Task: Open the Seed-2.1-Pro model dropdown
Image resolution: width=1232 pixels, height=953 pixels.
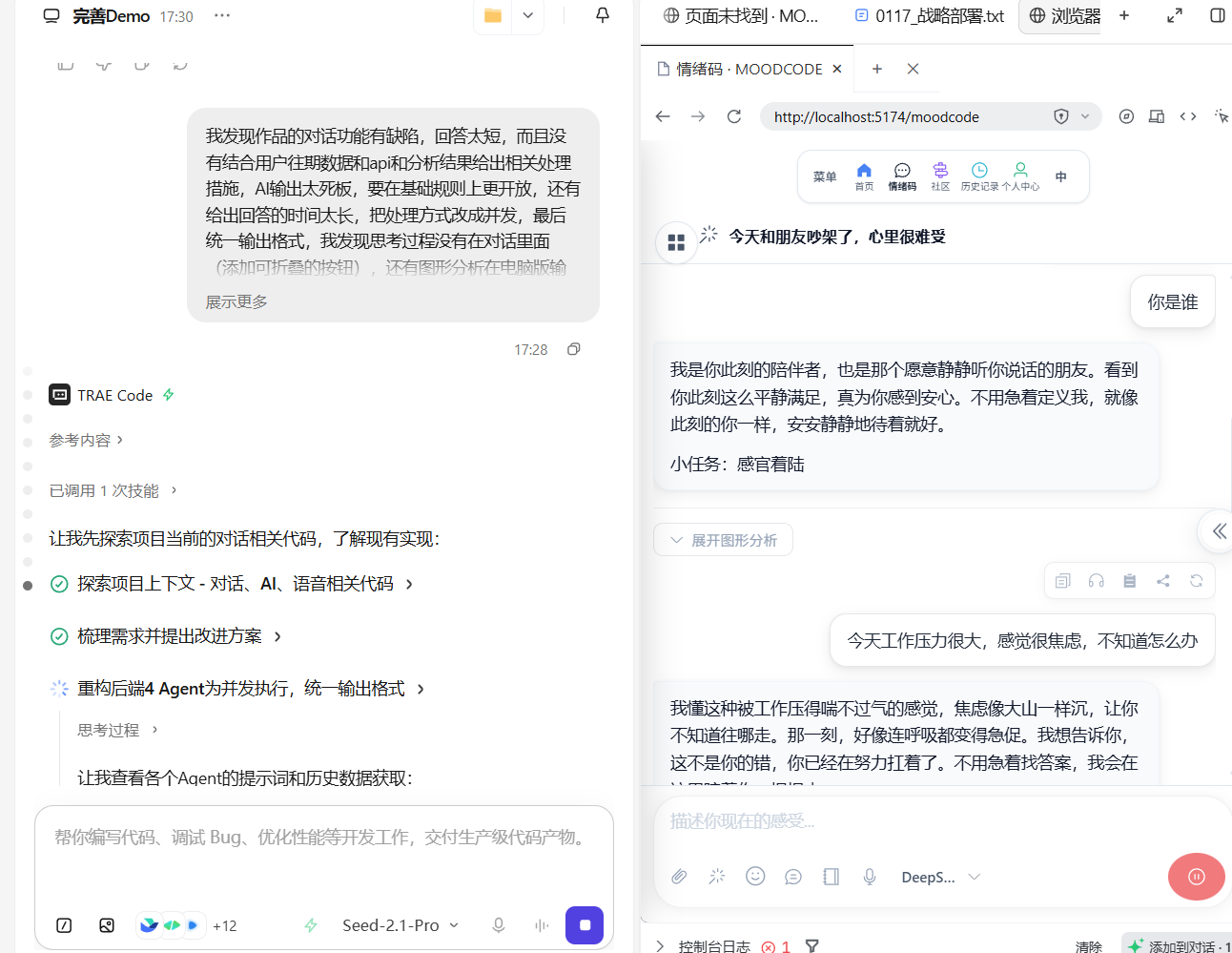Action: pos(400,925)
